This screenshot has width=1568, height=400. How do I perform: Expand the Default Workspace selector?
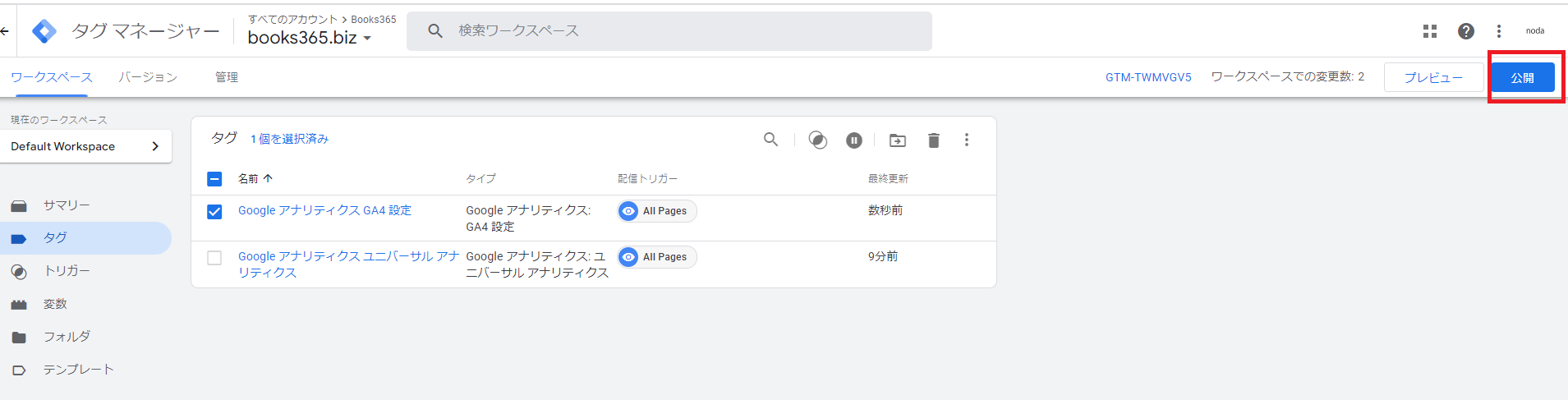tap(85, 146)
